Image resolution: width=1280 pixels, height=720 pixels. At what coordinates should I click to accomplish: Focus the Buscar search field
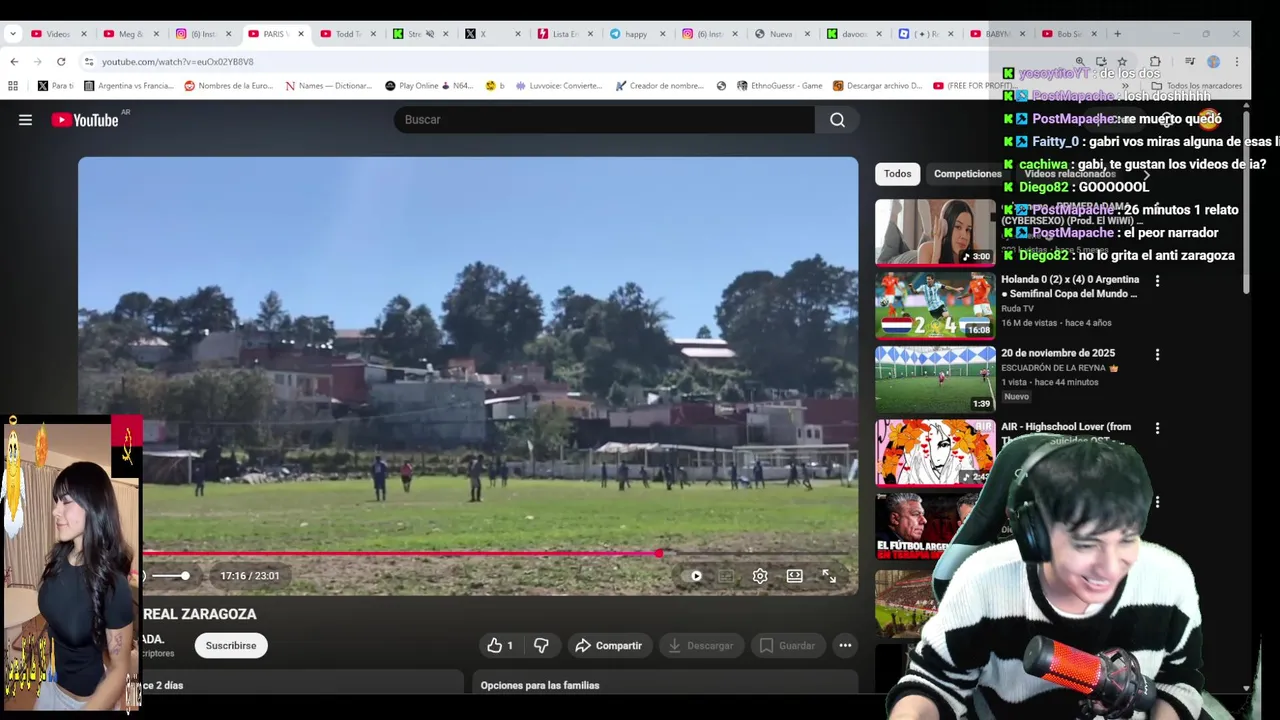[x=604, y=120]
